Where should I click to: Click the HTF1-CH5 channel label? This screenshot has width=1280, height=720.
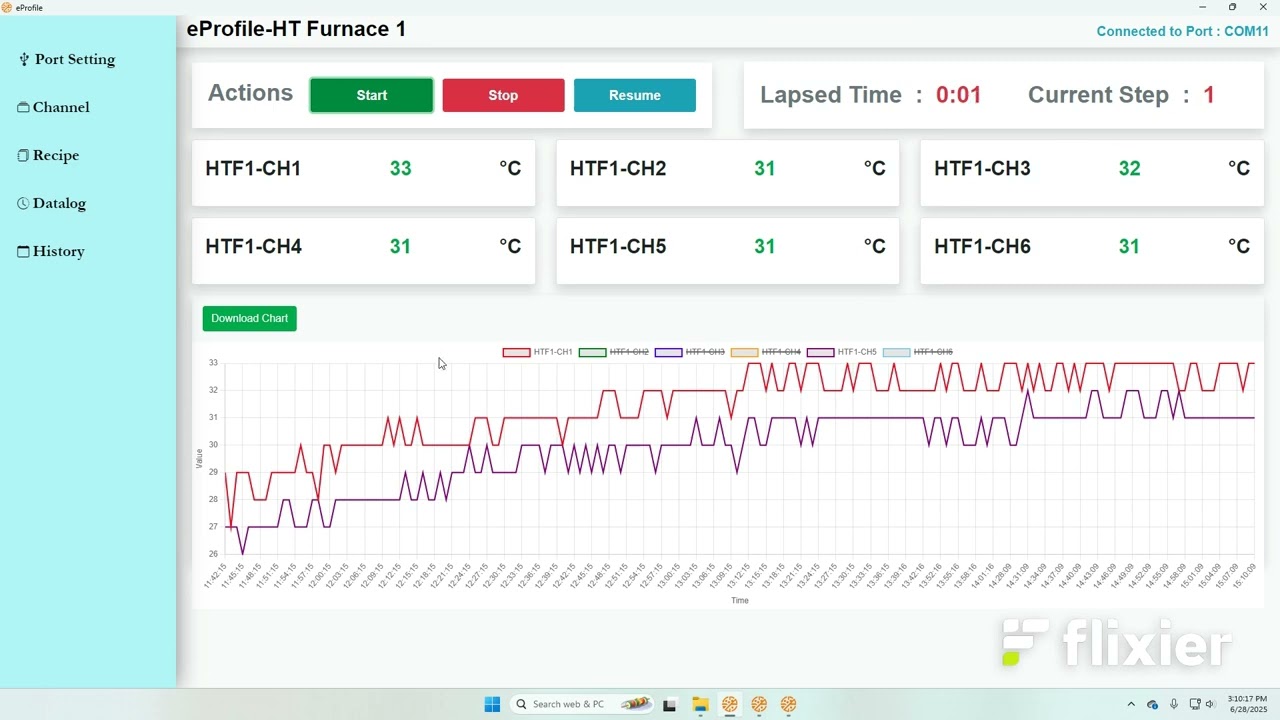(618, 246)
